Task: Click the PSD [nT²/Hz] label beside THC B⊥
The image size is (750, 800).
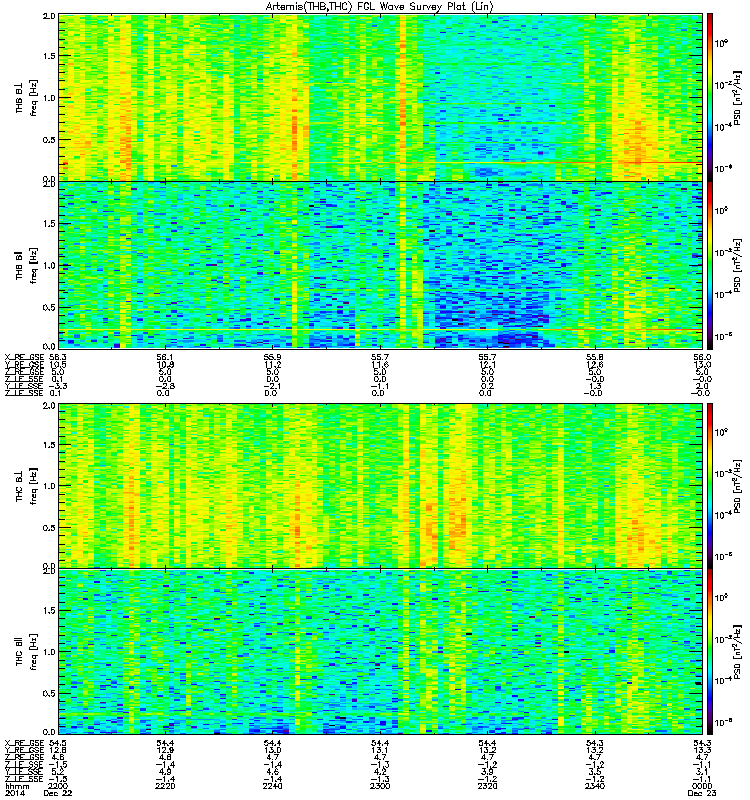Action: pos(737,487)
